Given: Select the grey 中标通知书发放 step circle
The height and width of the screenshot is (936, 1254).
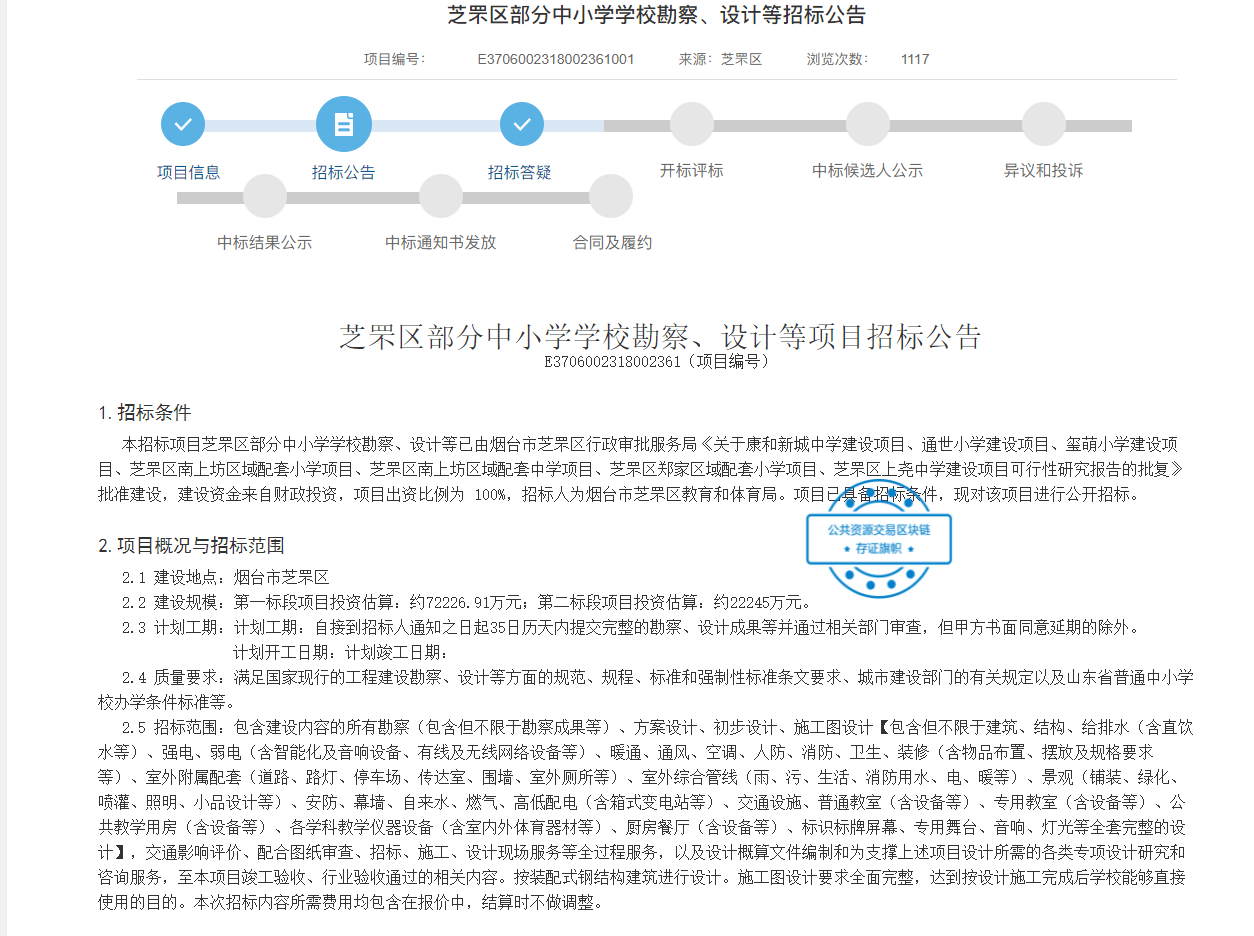Looking at the screenshot, I should click(x=441, y=196).
